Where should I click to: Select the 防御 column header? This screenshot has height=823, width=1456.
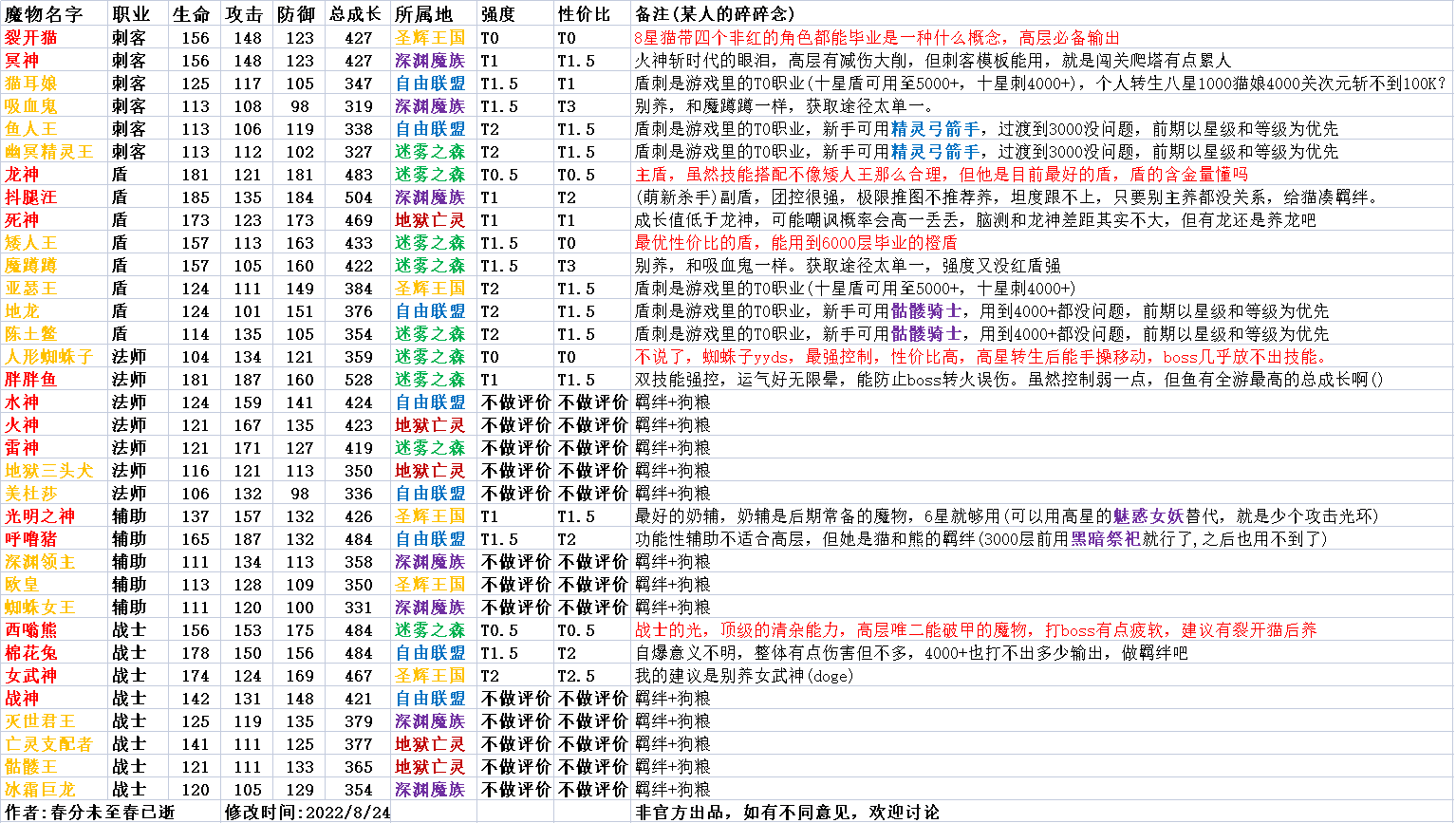(x=296, y=14)
